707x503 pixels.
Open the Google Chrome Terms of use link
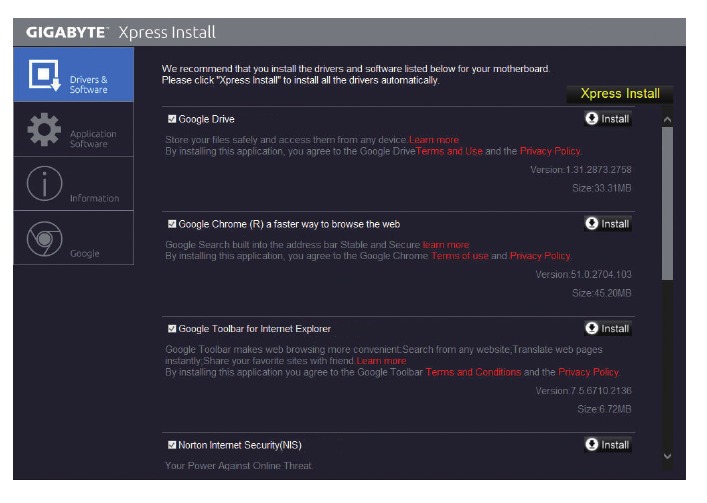coord(460,256)
